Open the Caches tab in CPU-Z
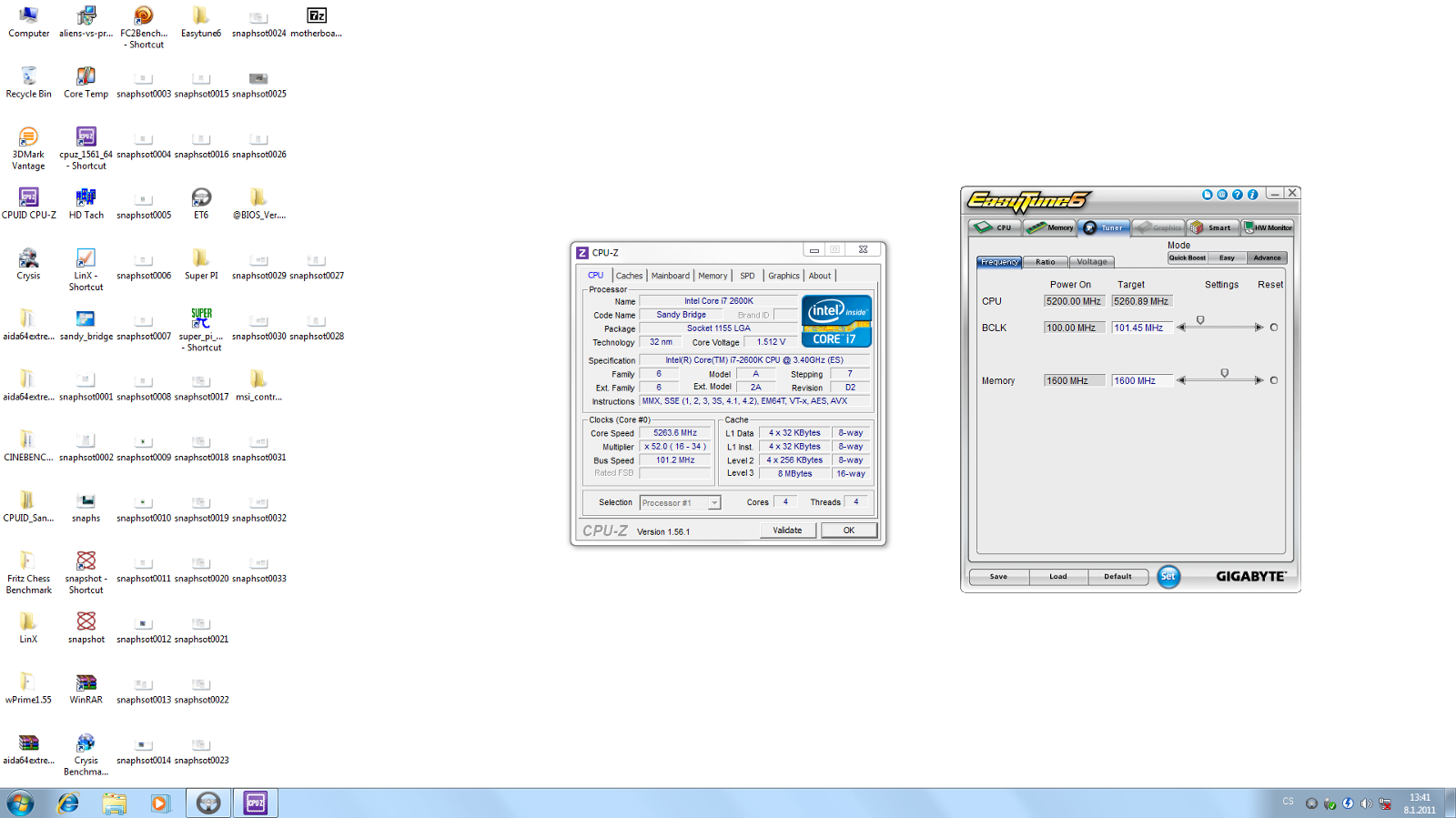The width and height of the screenshot is (1456, 818). point(629,276)
